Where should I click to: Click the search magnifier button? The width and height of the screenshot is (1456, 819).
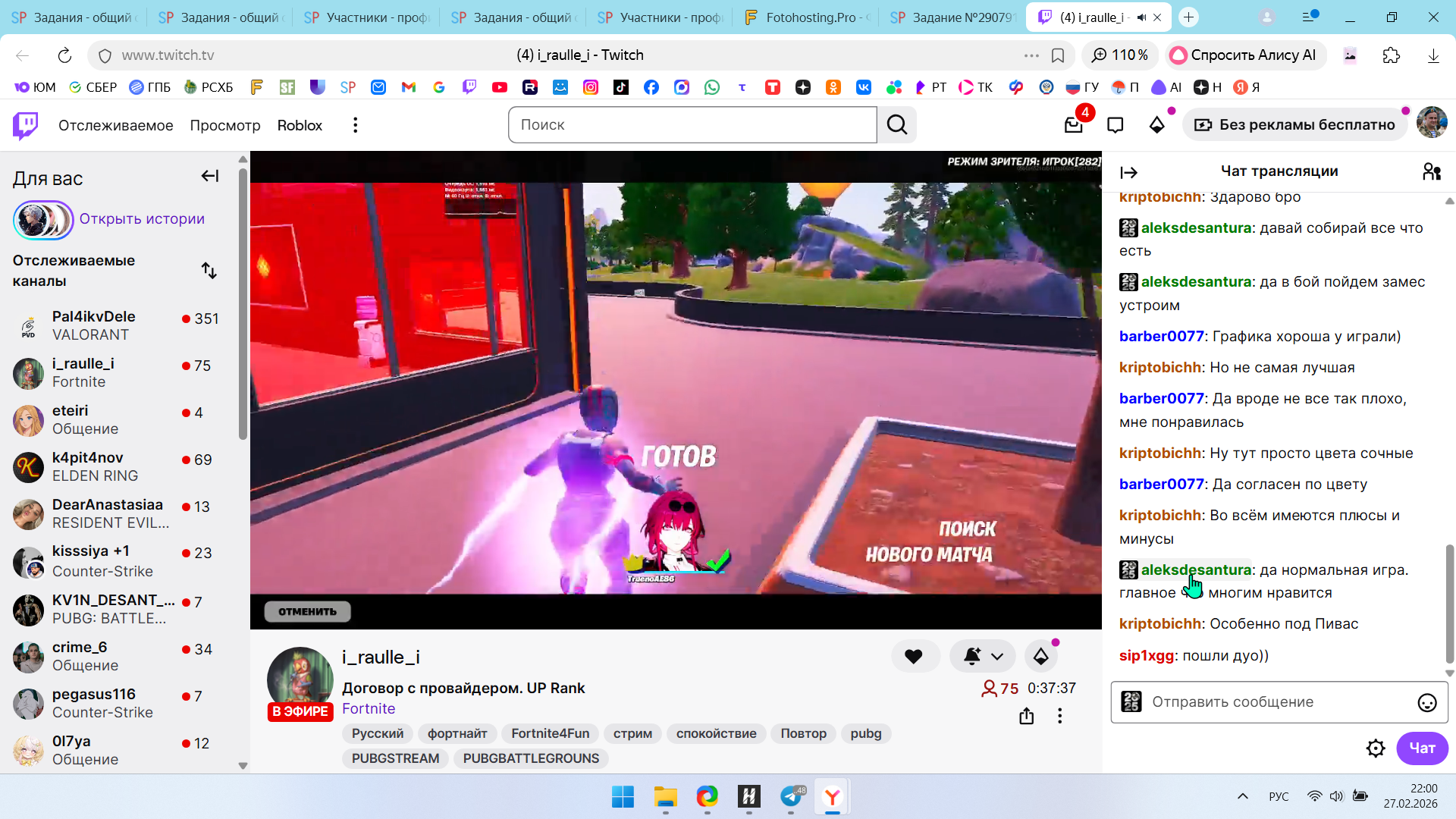pos(897,125)
